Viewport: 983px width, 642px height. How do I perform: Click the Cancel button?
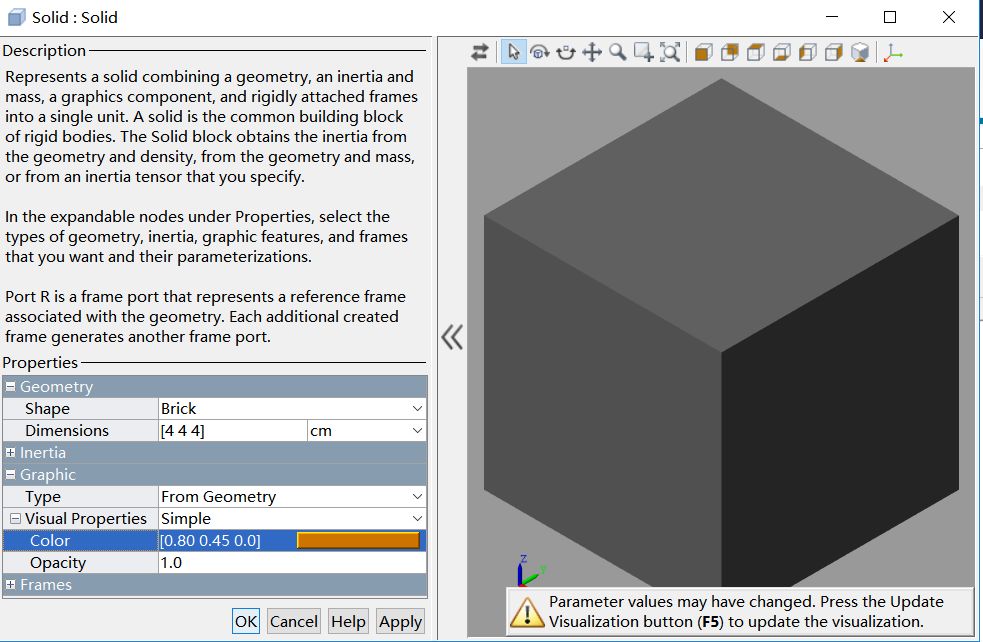click(293, 621)
